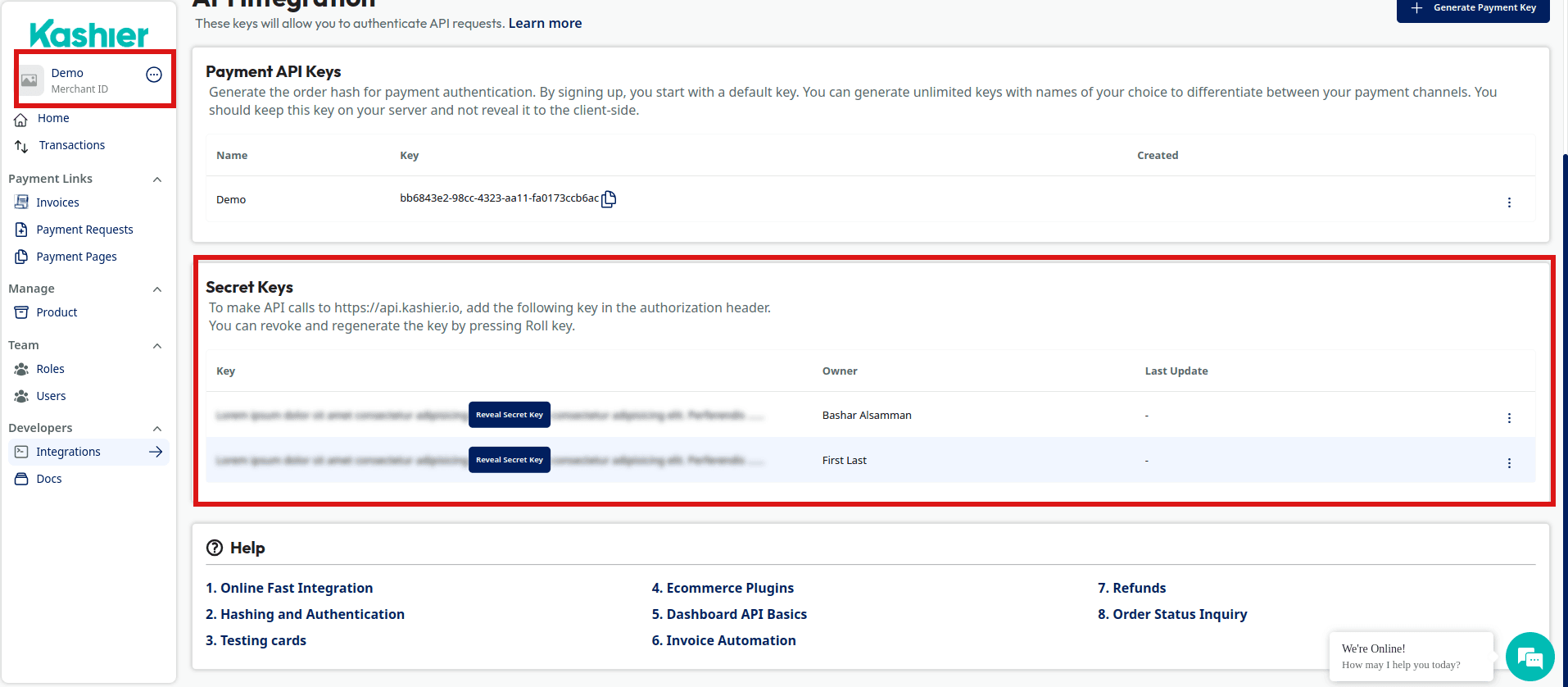Follow the Learn more link
The width and height of the screenshot is (1568, 687).
545,23
